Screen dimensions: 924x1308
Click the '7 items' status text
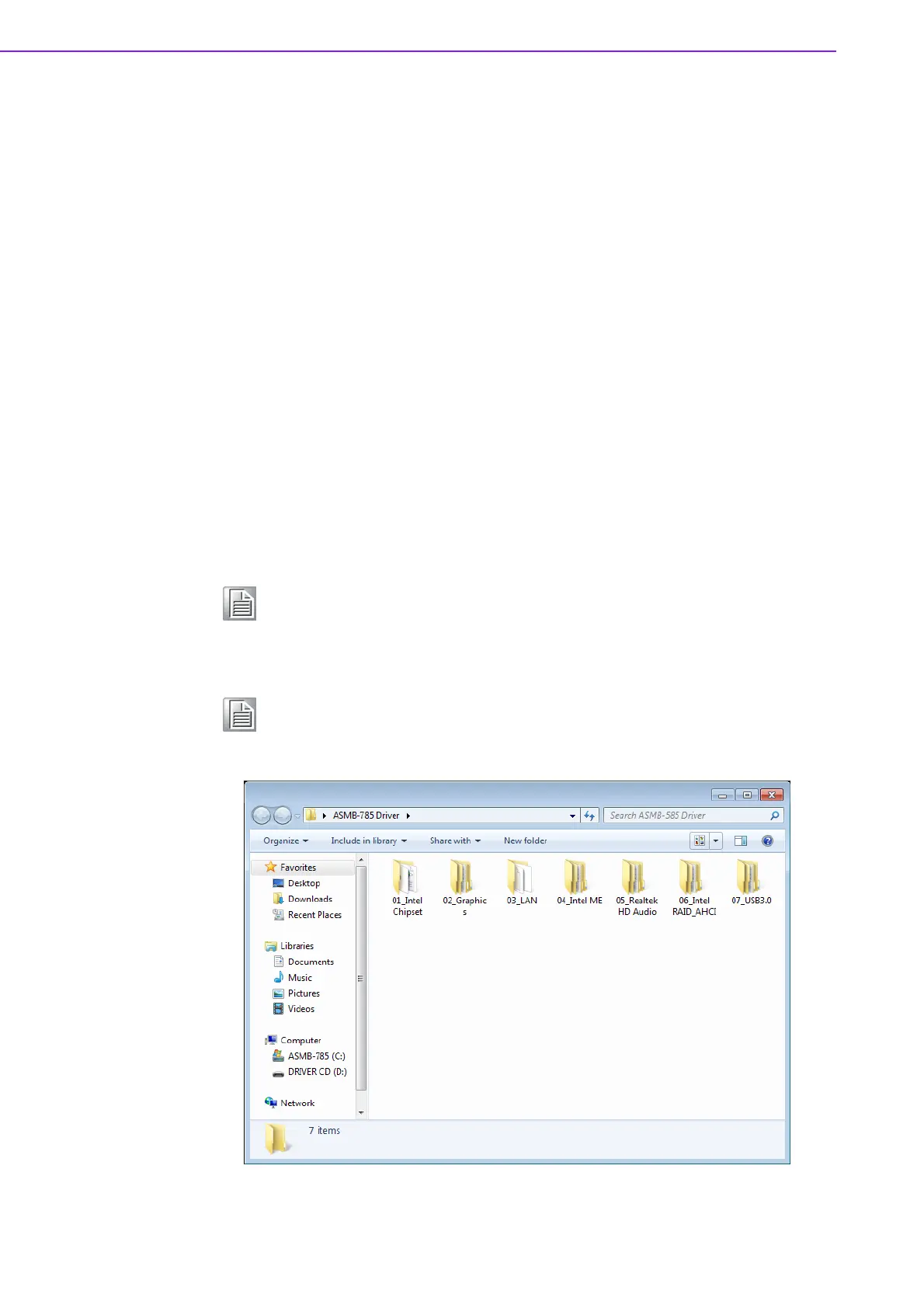324,1131
